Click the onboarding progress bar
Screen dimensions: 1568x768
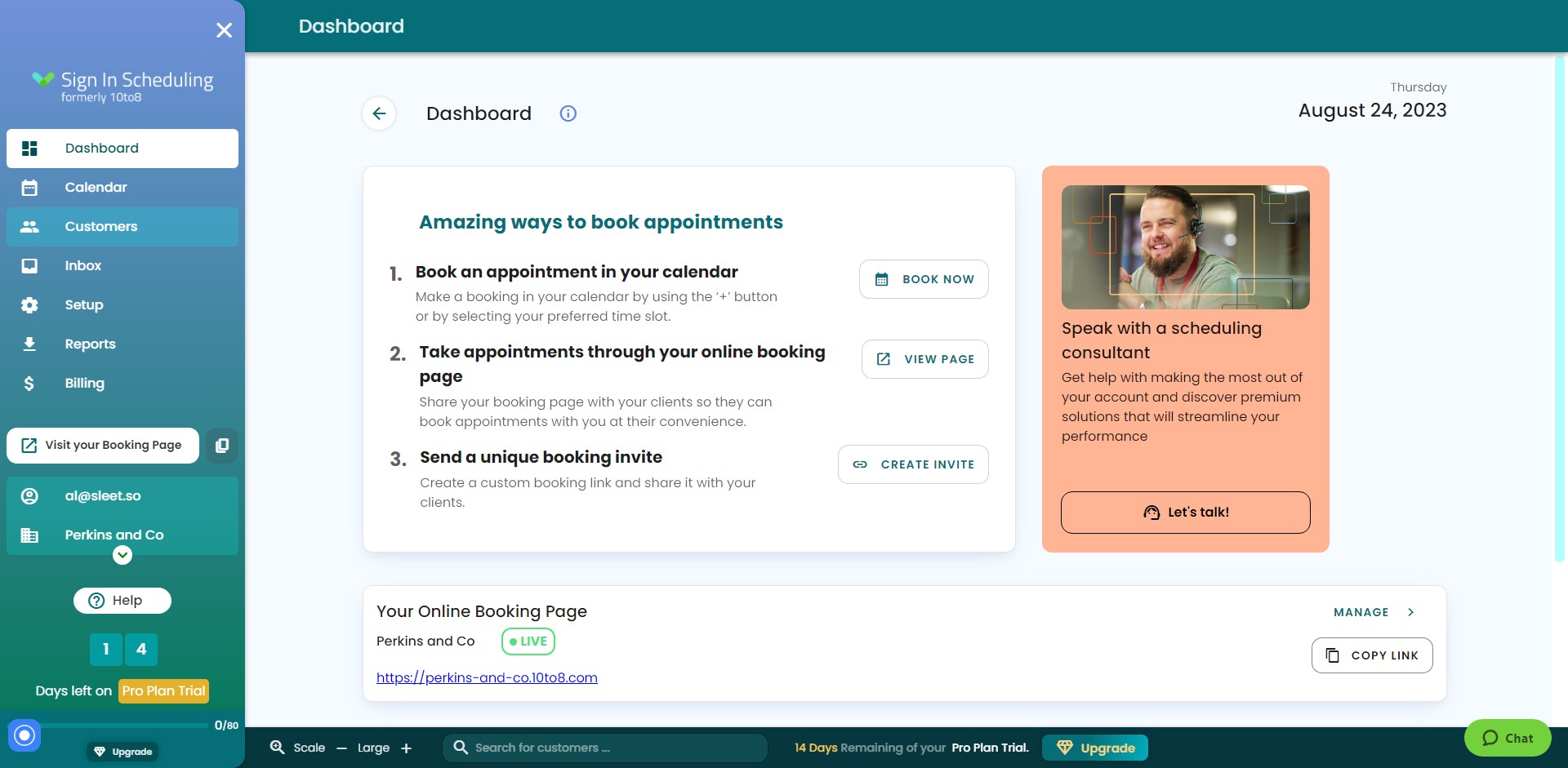(x=124, y=725)
